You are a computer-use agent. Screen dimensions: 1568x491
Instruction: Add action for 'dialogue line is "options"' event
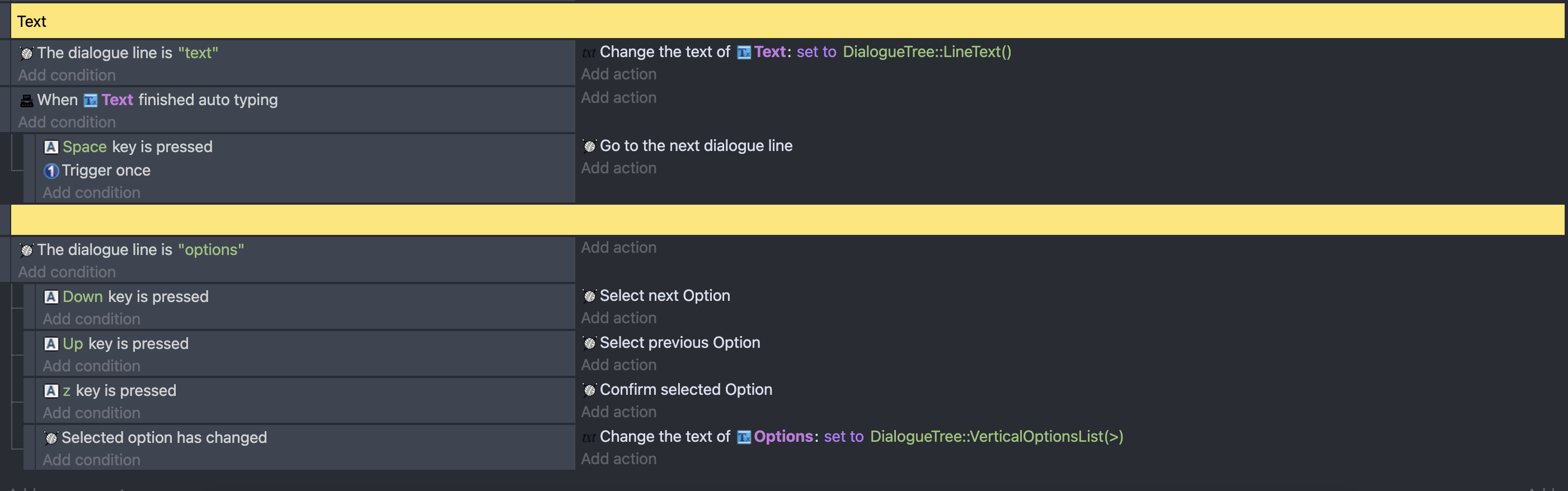(618, 247)
